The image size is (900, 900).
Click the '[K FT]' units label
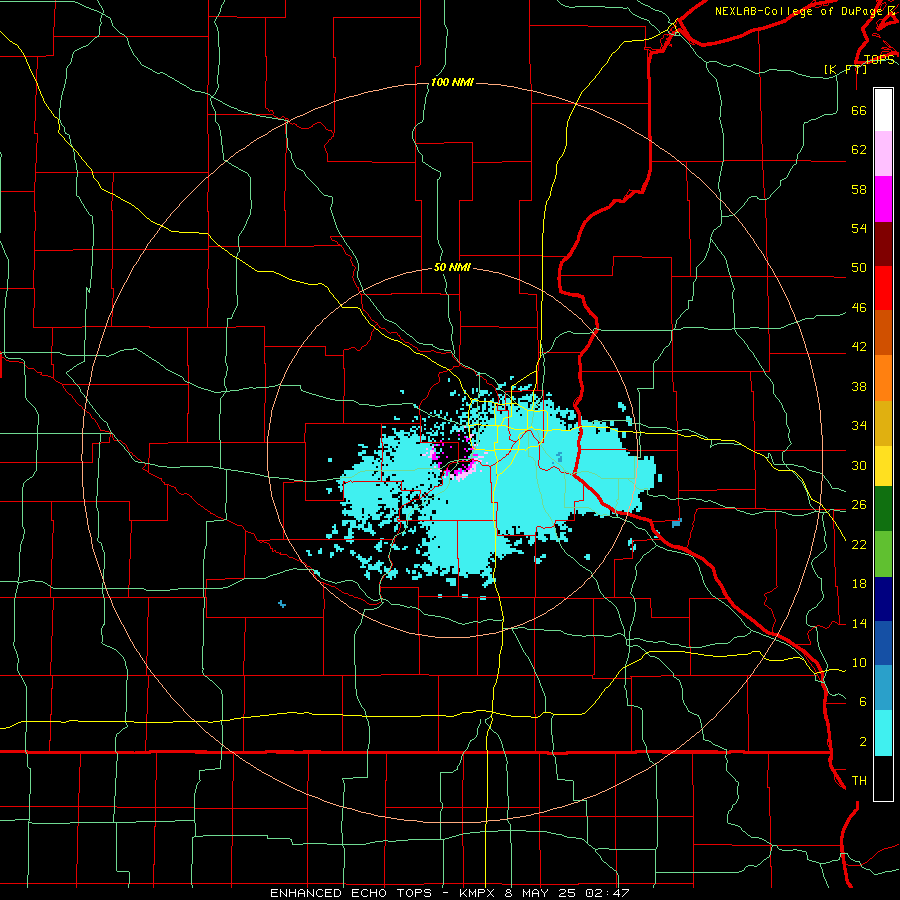point(845,69)
